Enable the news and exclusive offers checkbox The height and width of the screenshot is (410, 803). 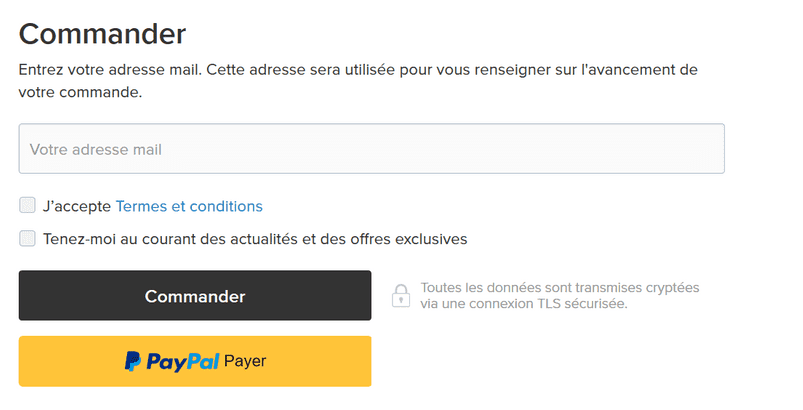point(28,239)
